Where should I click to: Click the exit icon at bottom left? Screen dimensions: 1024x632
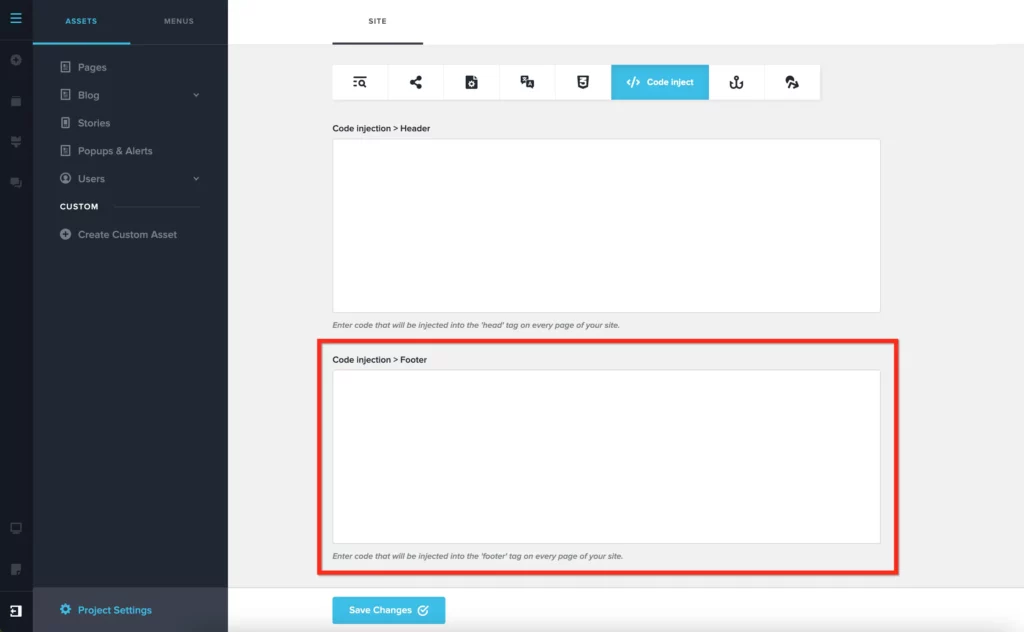pyautogui.click(x=16, y=610)
